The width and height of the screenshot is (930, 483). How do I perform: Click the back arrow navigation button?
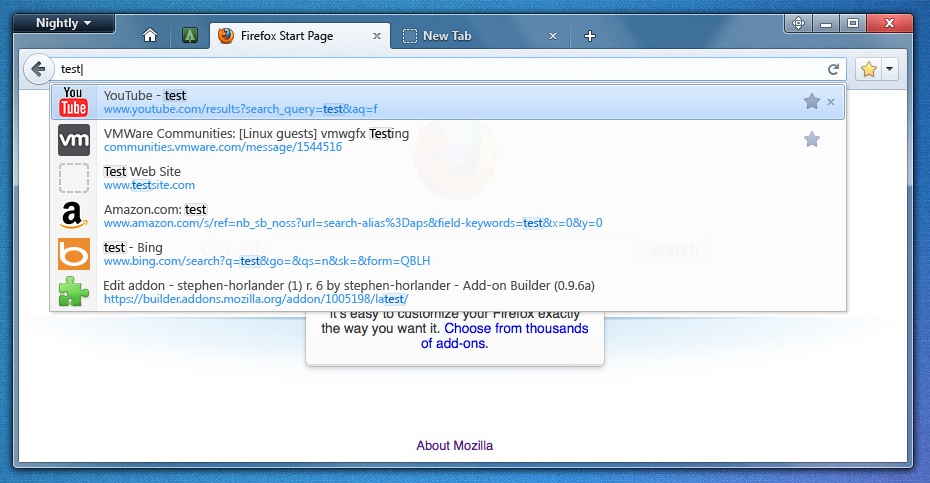(38, 69)
